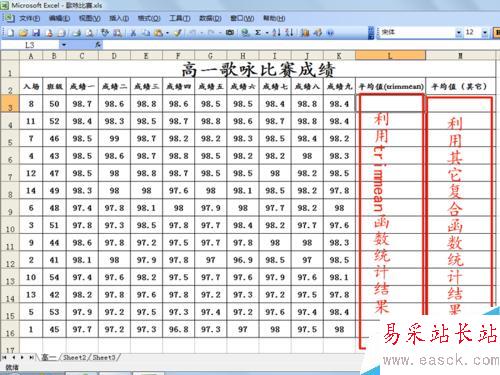Click the Select All corner button
The width and height of the screenshot is (500, 375).
(x=10, y=55)
